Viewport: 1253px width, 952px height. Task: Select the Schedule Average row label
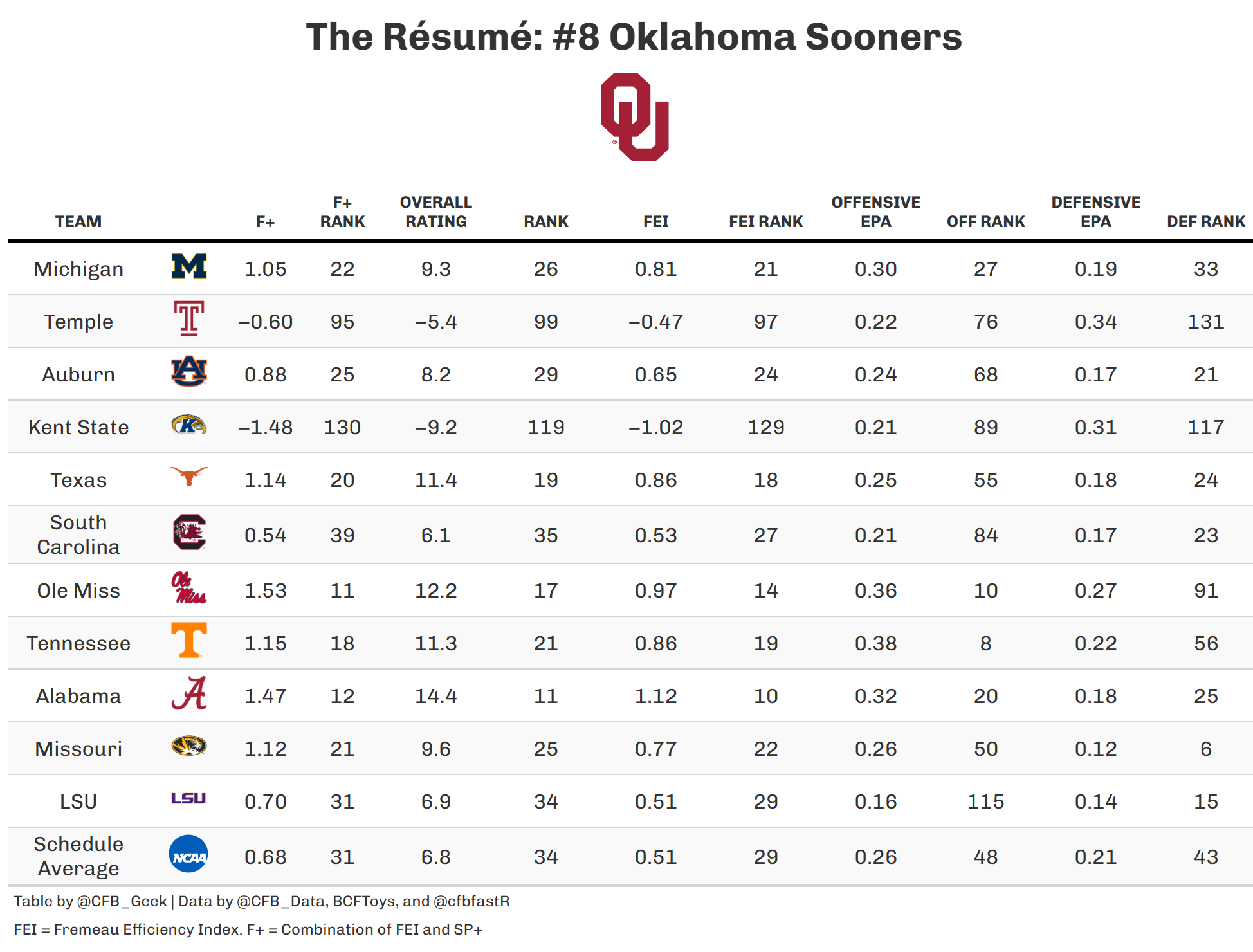pyautogui.click(x=78, y=856)
